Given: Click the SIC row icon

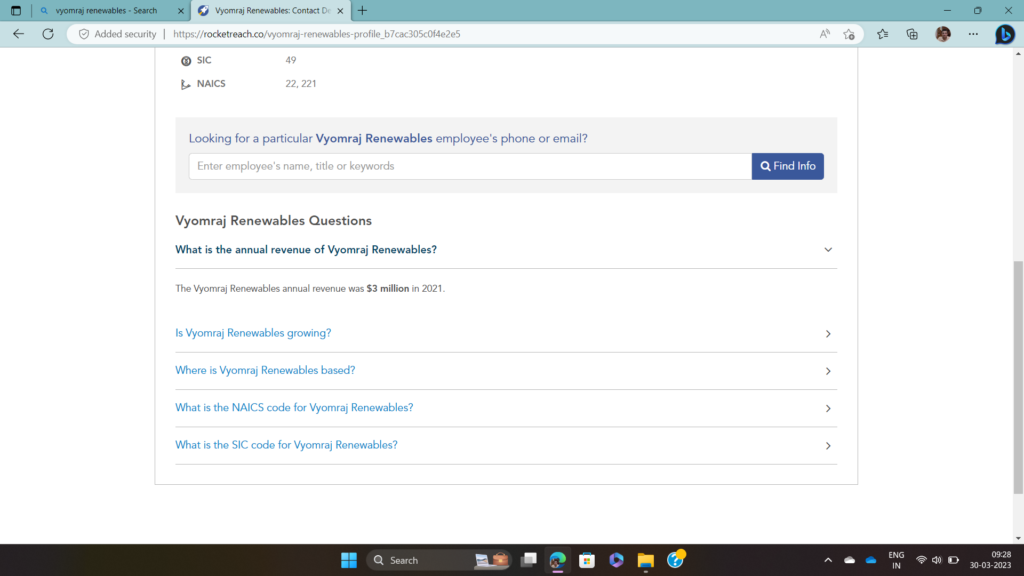Looking at the screenshot, I should click(x=185, y=61).
